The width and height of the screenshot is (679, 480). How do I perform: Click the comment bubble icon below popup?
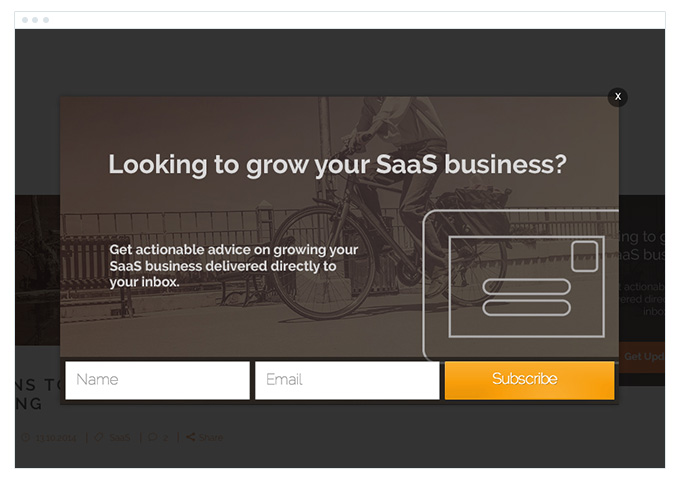click(152, 437)
